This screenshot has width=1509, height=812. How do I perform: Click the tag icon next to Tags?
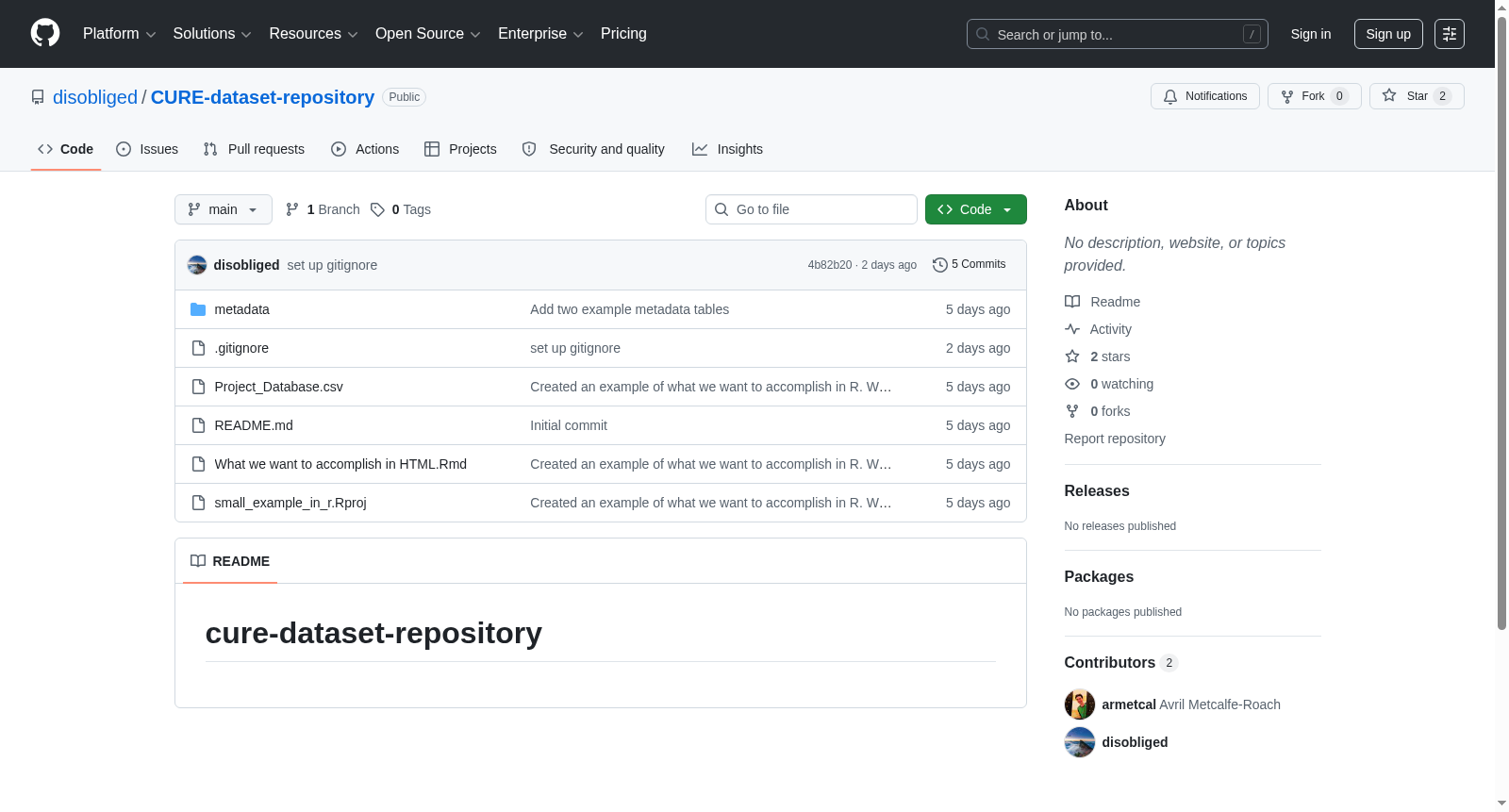[x=377, y=209]
